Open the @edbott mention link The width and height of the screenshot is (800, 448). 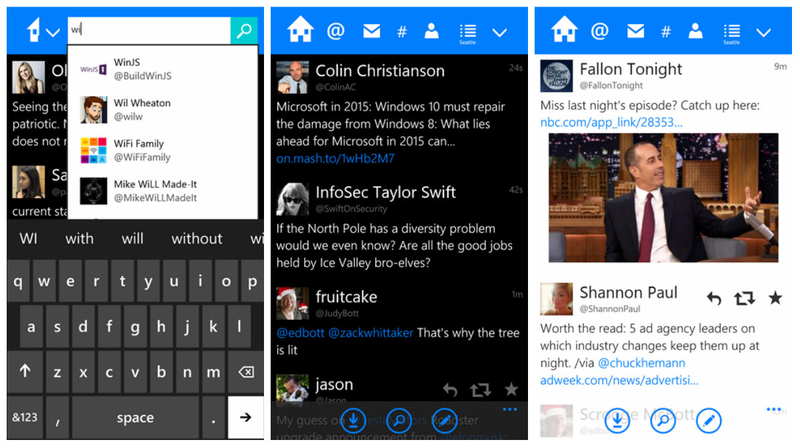(x=300, y=333)
